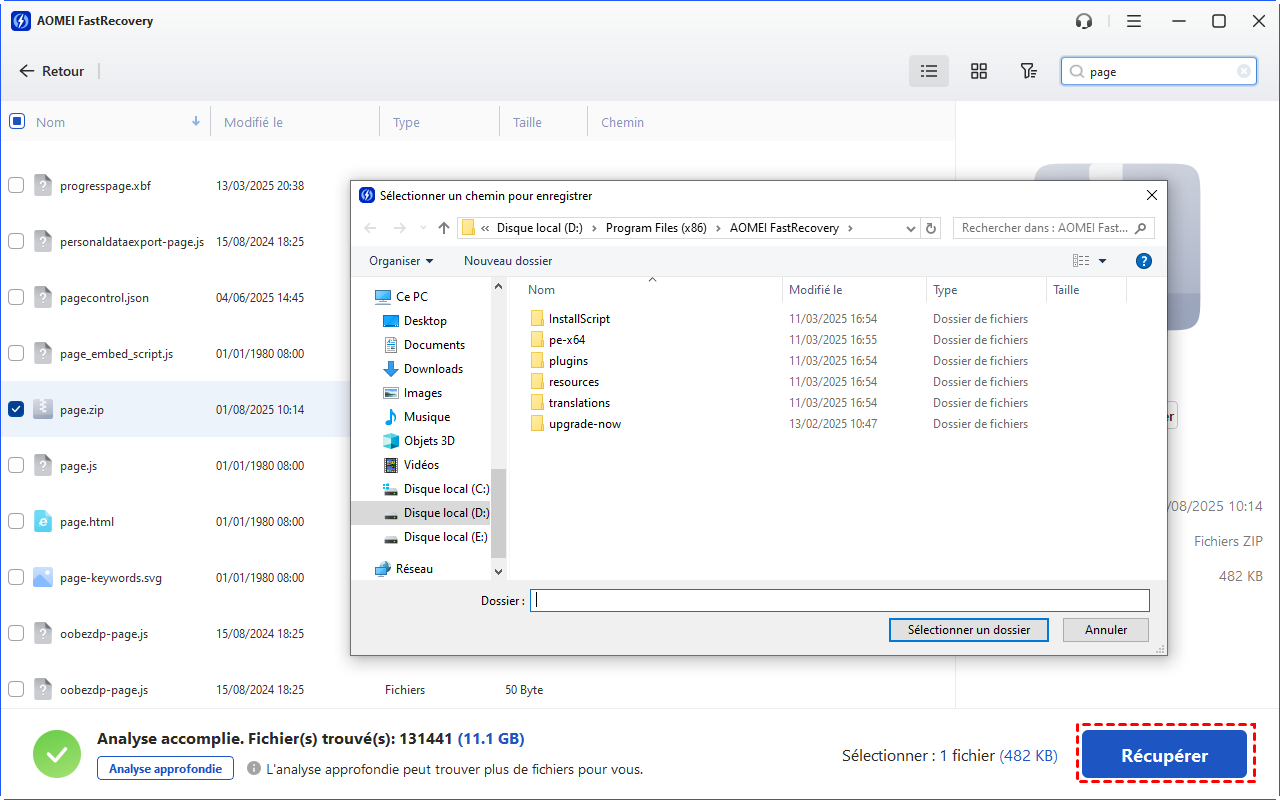Check the page.js checkbox
This screenshot has width=1280, height=800.
click(x=16, y=465)
